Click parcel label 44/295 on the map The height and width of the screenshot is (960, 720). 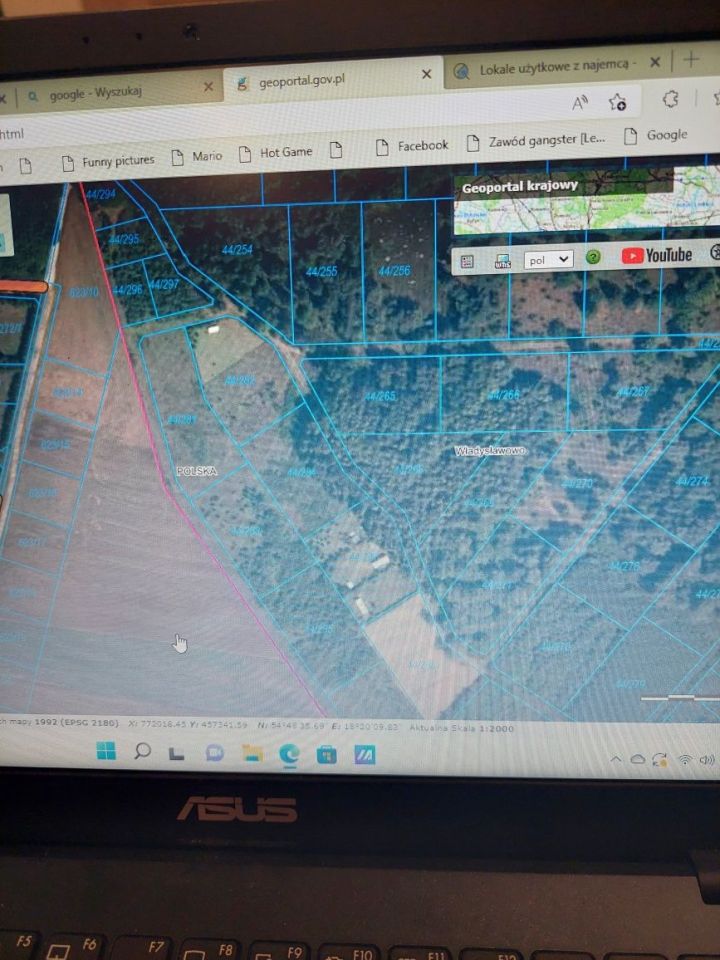point(124,239)
